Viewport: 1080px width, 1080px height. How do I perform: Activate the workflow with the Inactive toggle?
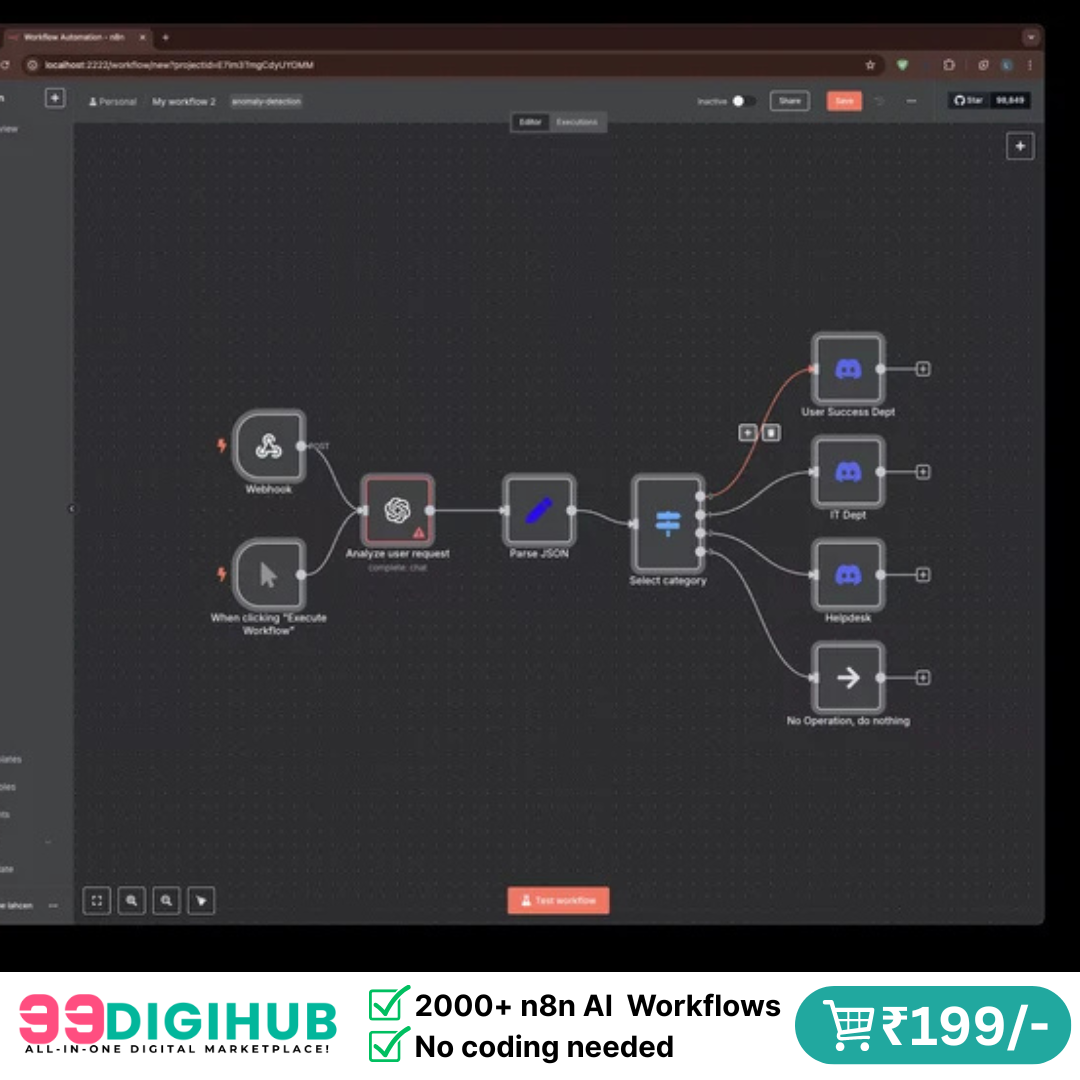click(x=742, y=101)
